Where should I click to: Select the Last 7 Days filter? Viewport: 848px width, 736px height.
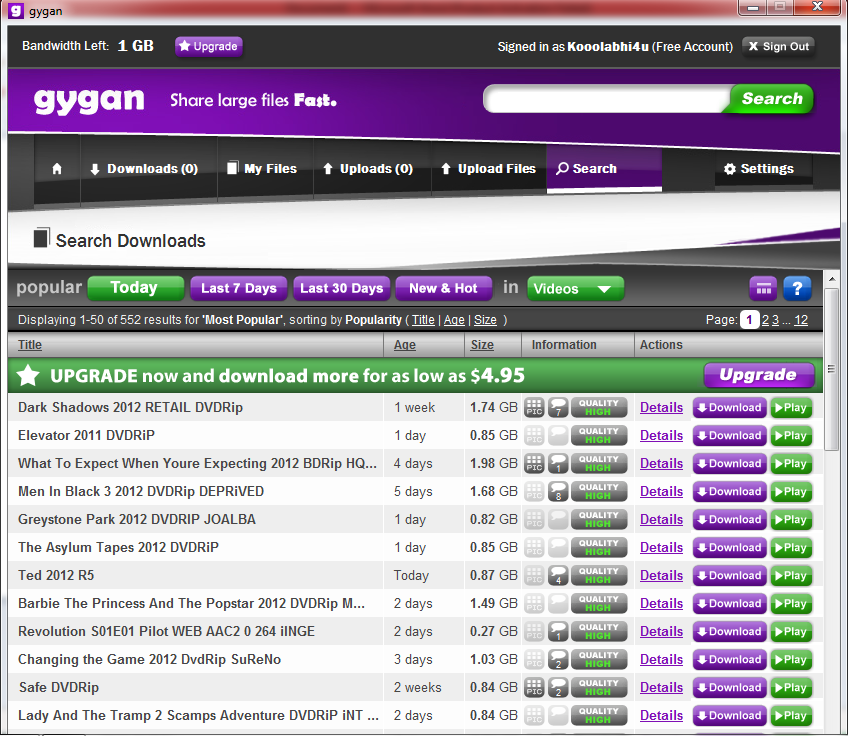pyautogui.click(x=239, y=288)
